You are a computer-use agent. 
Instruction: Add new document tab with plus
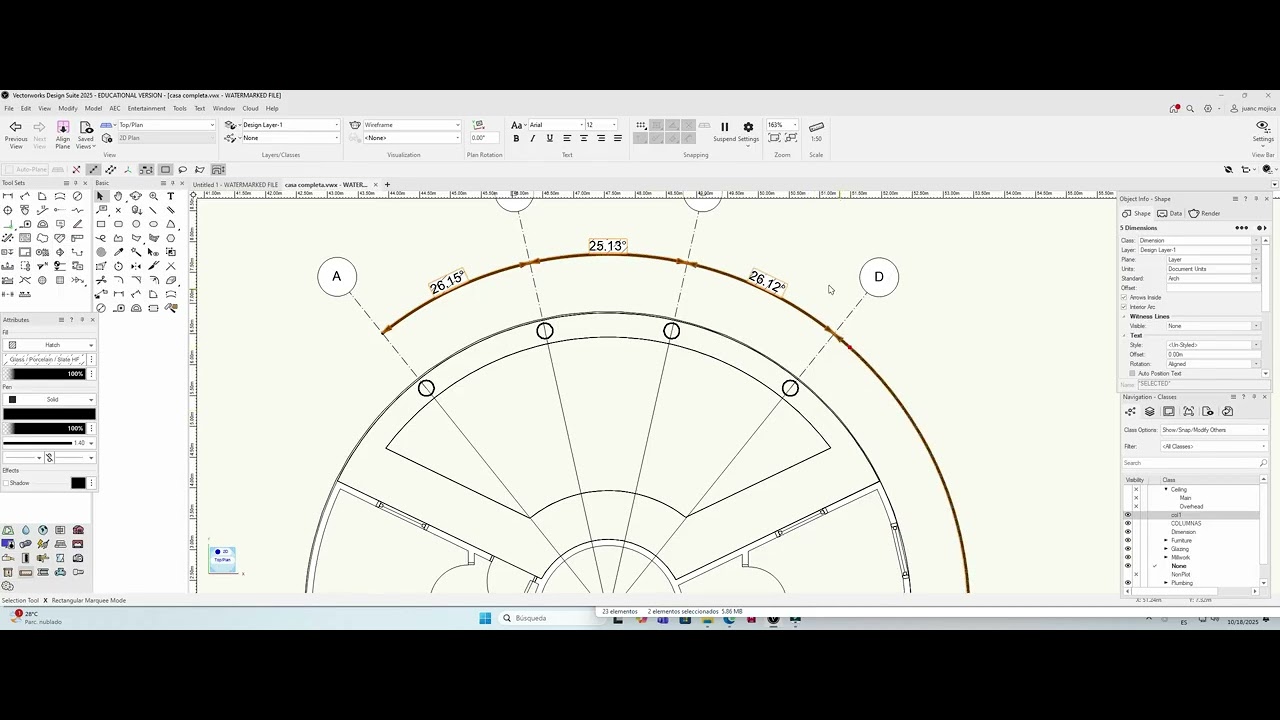pyautogui.click(x=387, y=184)
